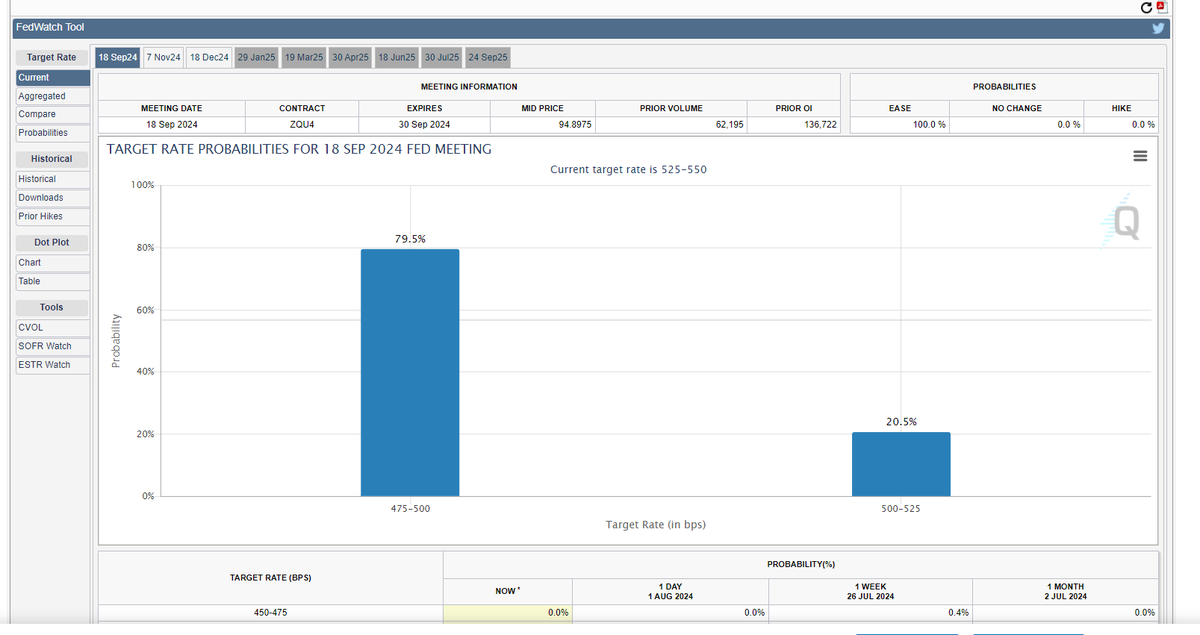Click the NOW column header in table
This screenshot has width=1200, height=635.
(x=507, y=592)
